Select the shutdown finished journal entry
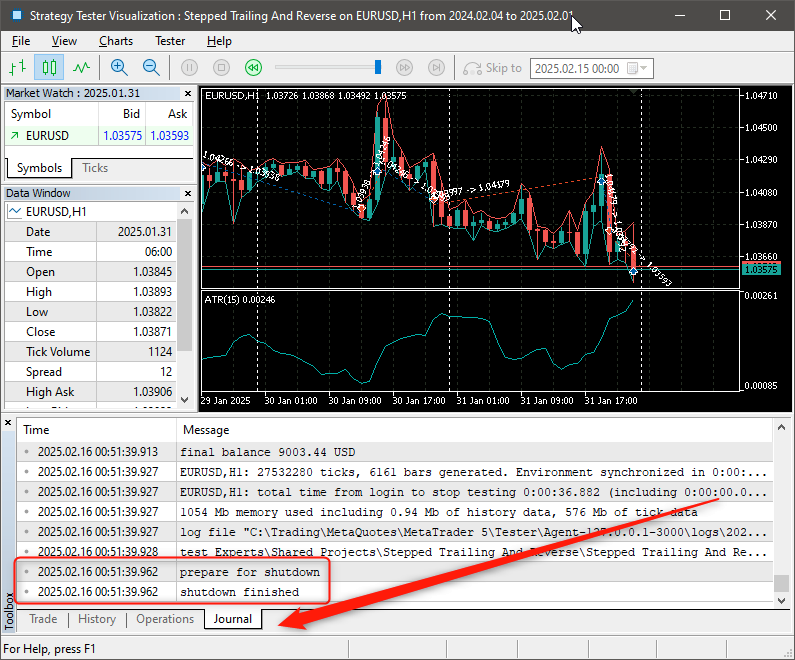The image size is (795, 660). pos(394,592)
